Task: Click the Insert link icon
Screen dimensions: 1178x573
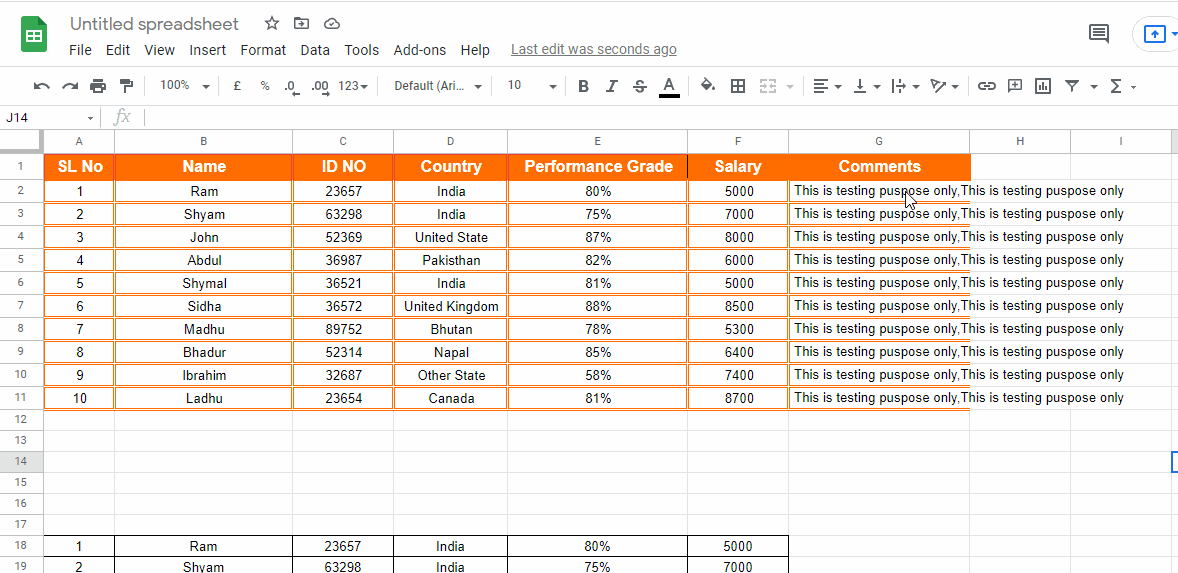Action: coord(986,86)
